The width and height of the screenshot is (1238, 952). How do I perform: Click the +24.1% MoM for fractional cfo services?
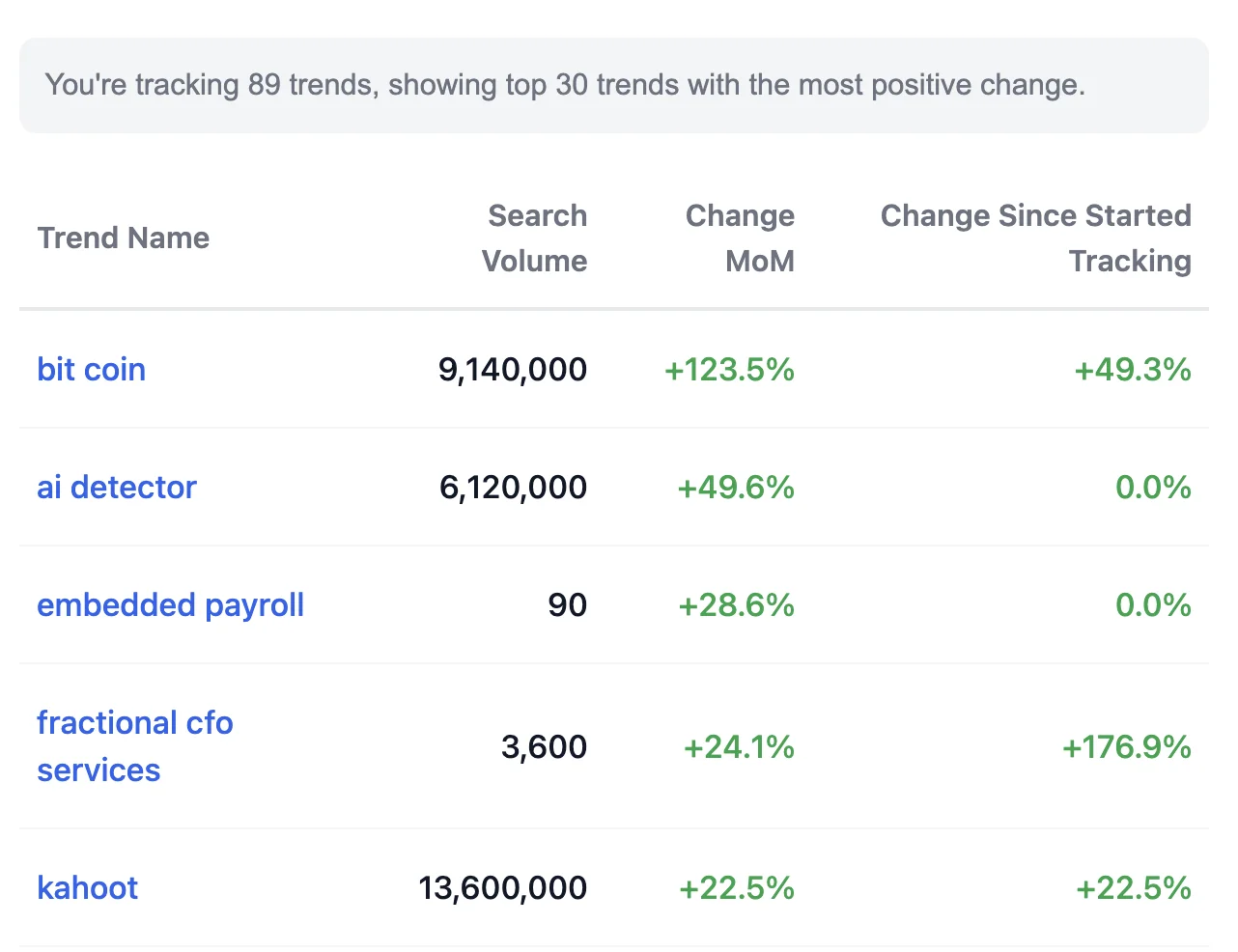[x=737, y=746]
